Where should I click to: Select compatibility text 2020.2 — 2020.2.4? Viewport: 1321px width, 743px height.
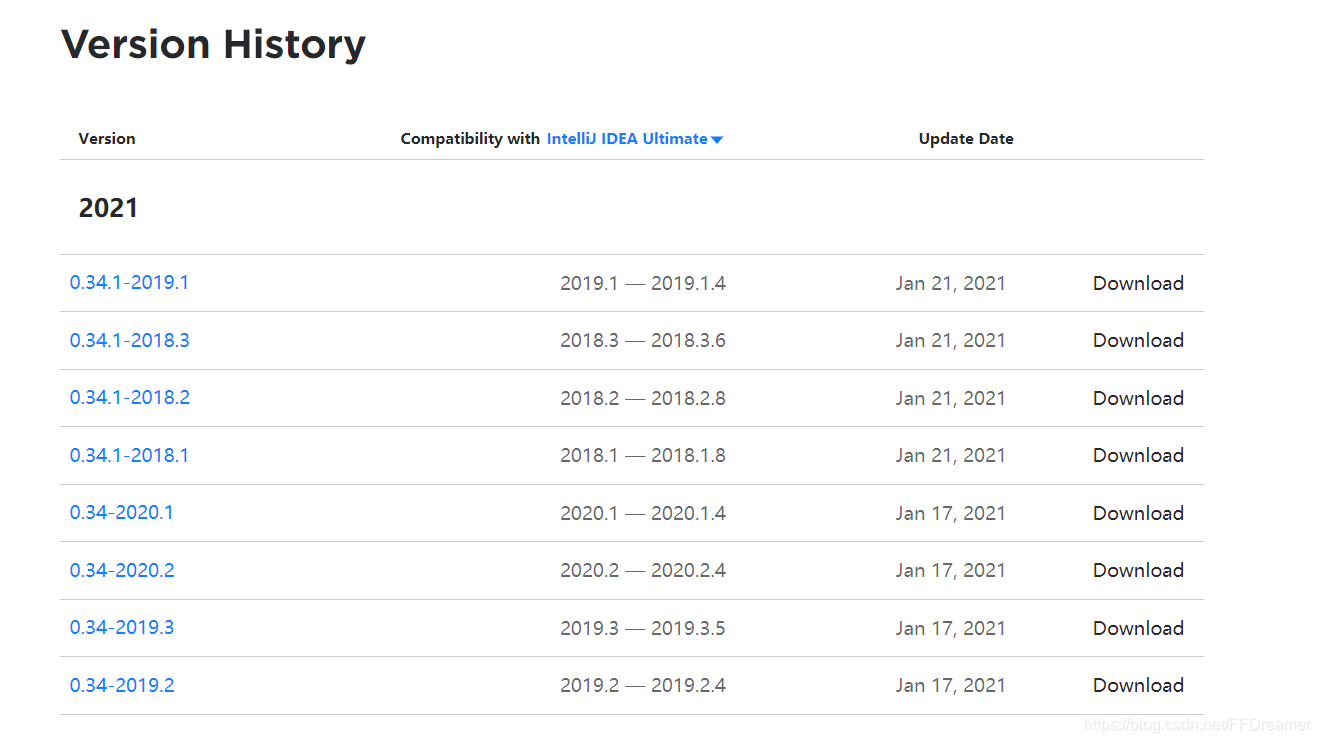coord(643,570)
